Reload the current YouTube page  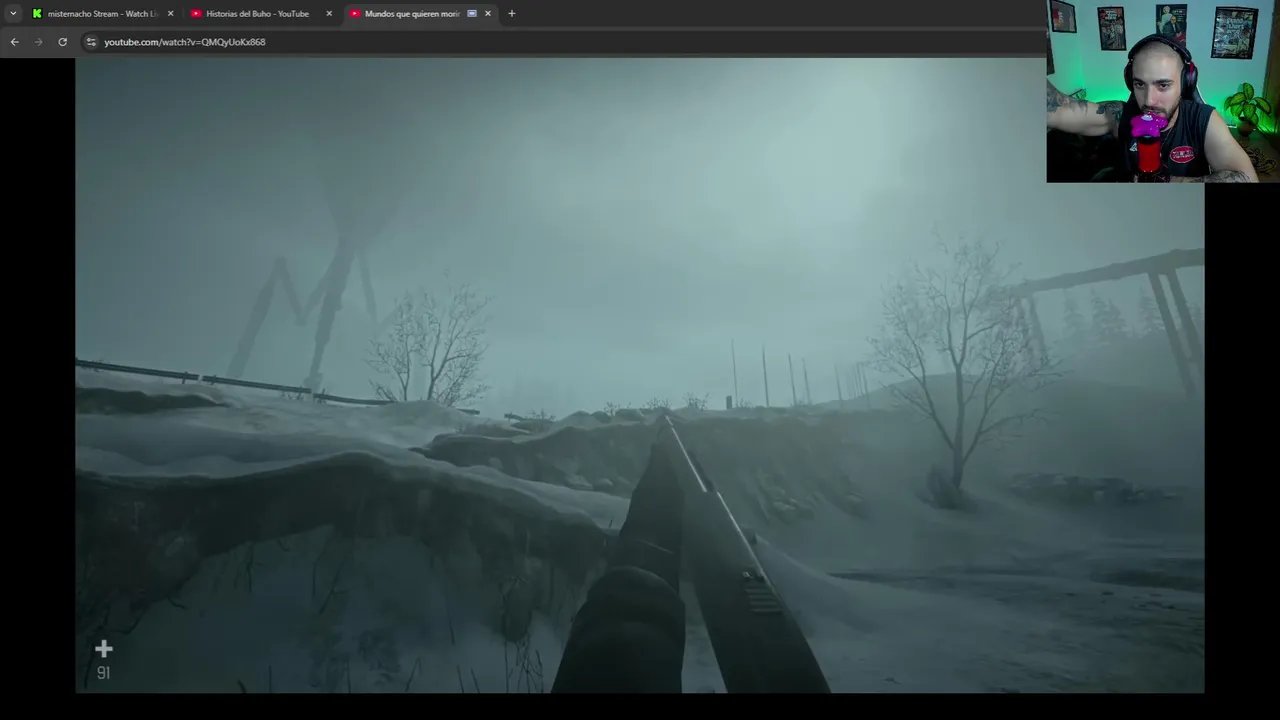(62, 42)
